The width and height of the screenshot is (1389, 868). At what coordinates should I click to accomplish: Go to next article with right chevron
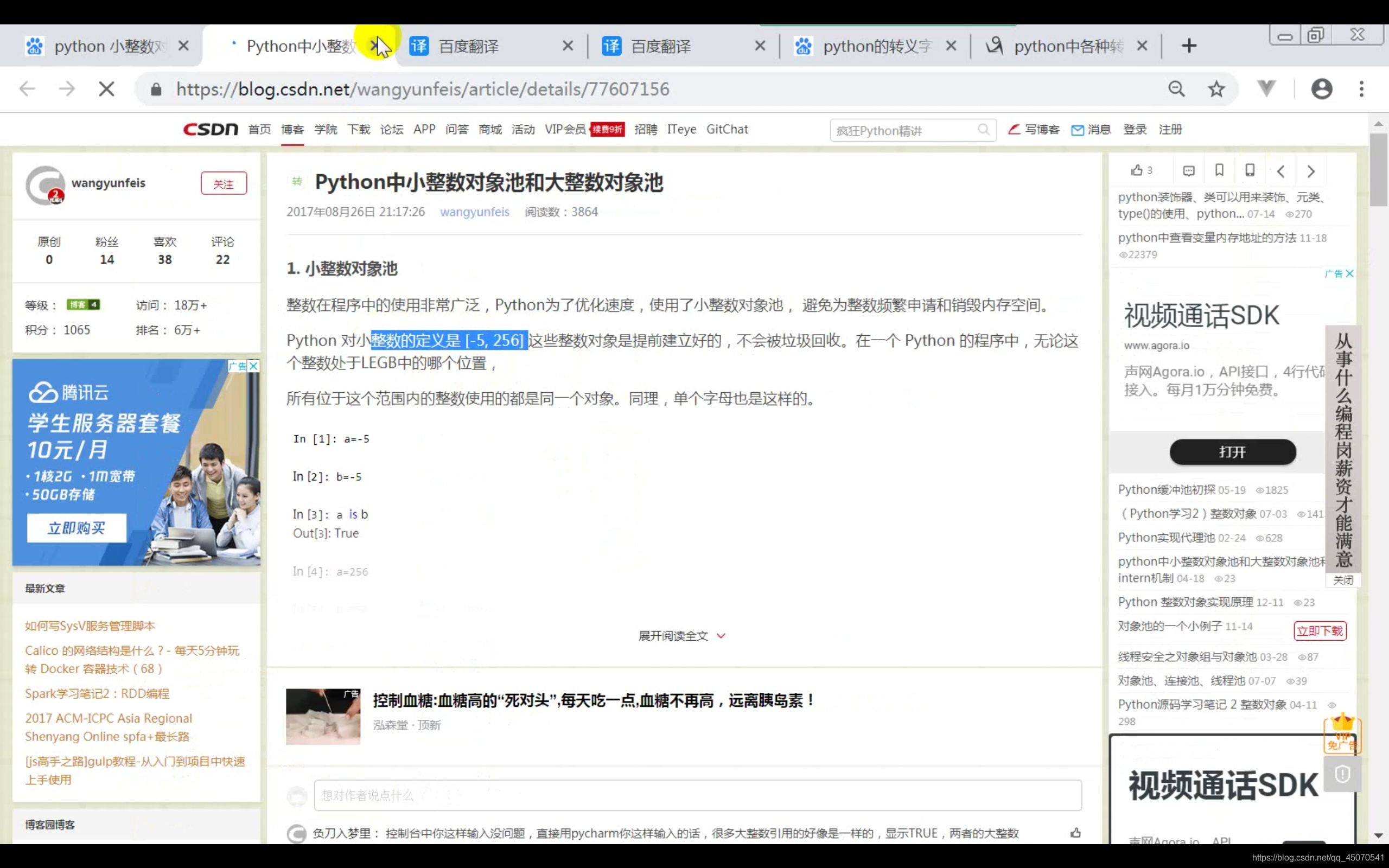tap(1311, 171)
